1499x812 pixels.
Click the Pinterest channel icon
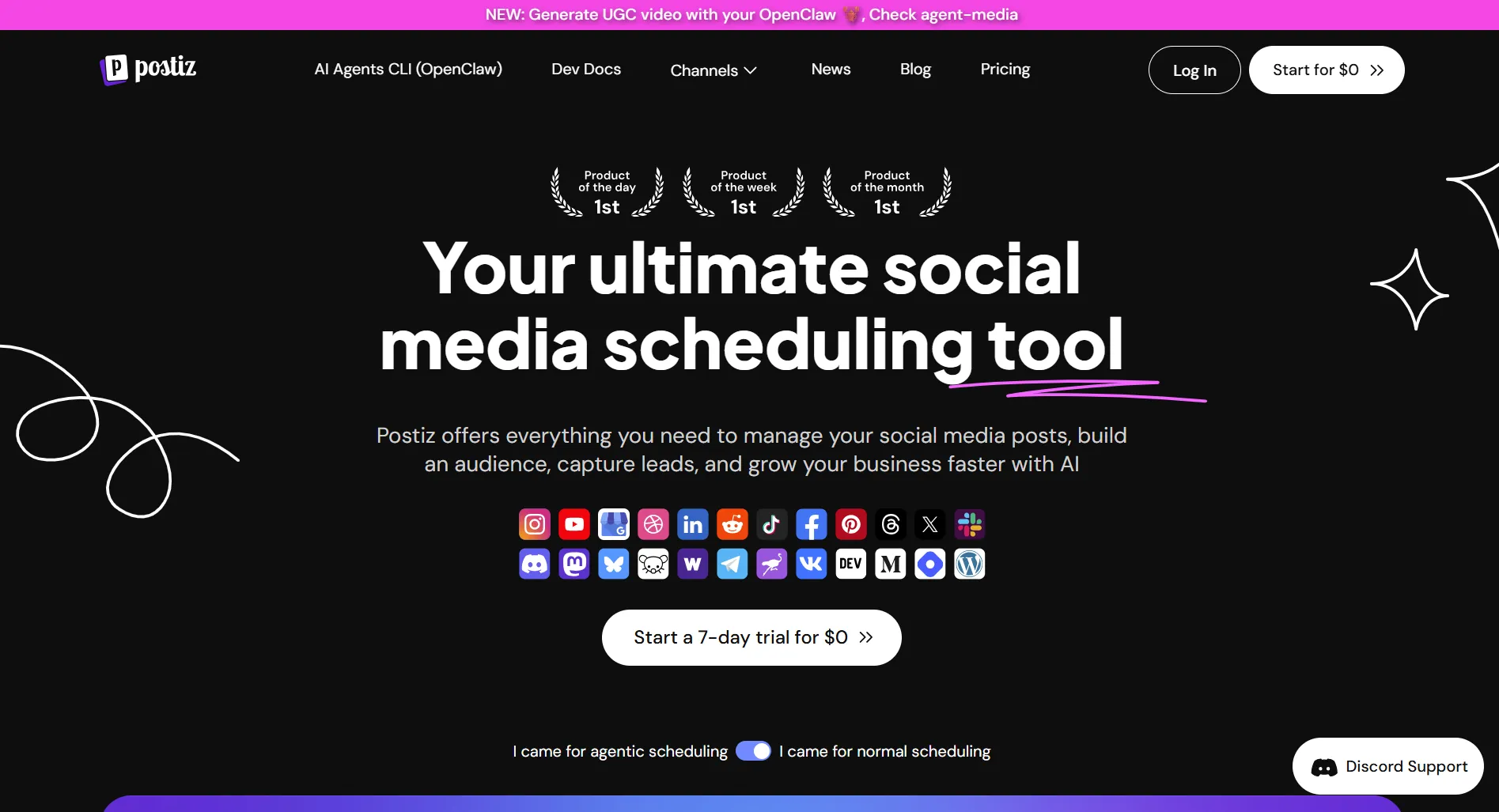[851, 524]
